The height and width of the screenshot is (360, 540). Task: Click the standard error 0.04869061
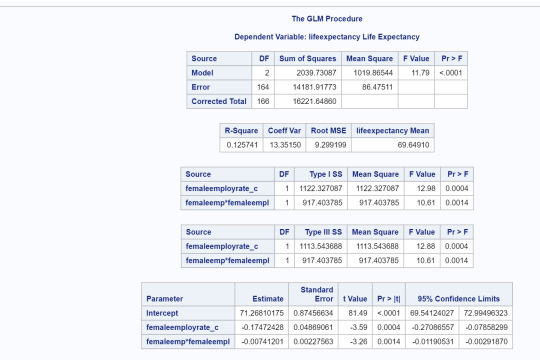[313, 327]
